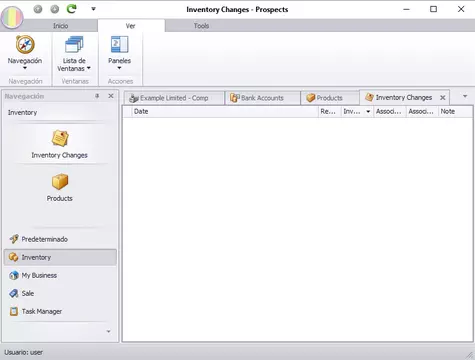Select Task Manager navigation group

[60, 311]
